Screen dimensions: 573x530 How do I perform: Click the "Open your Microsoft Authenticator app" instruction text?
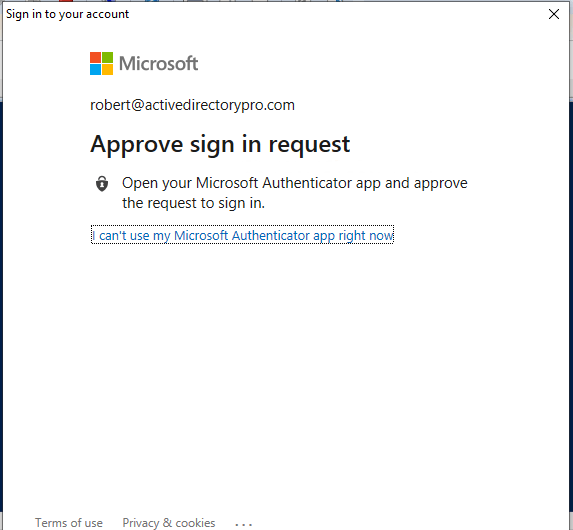pos(295,193)
